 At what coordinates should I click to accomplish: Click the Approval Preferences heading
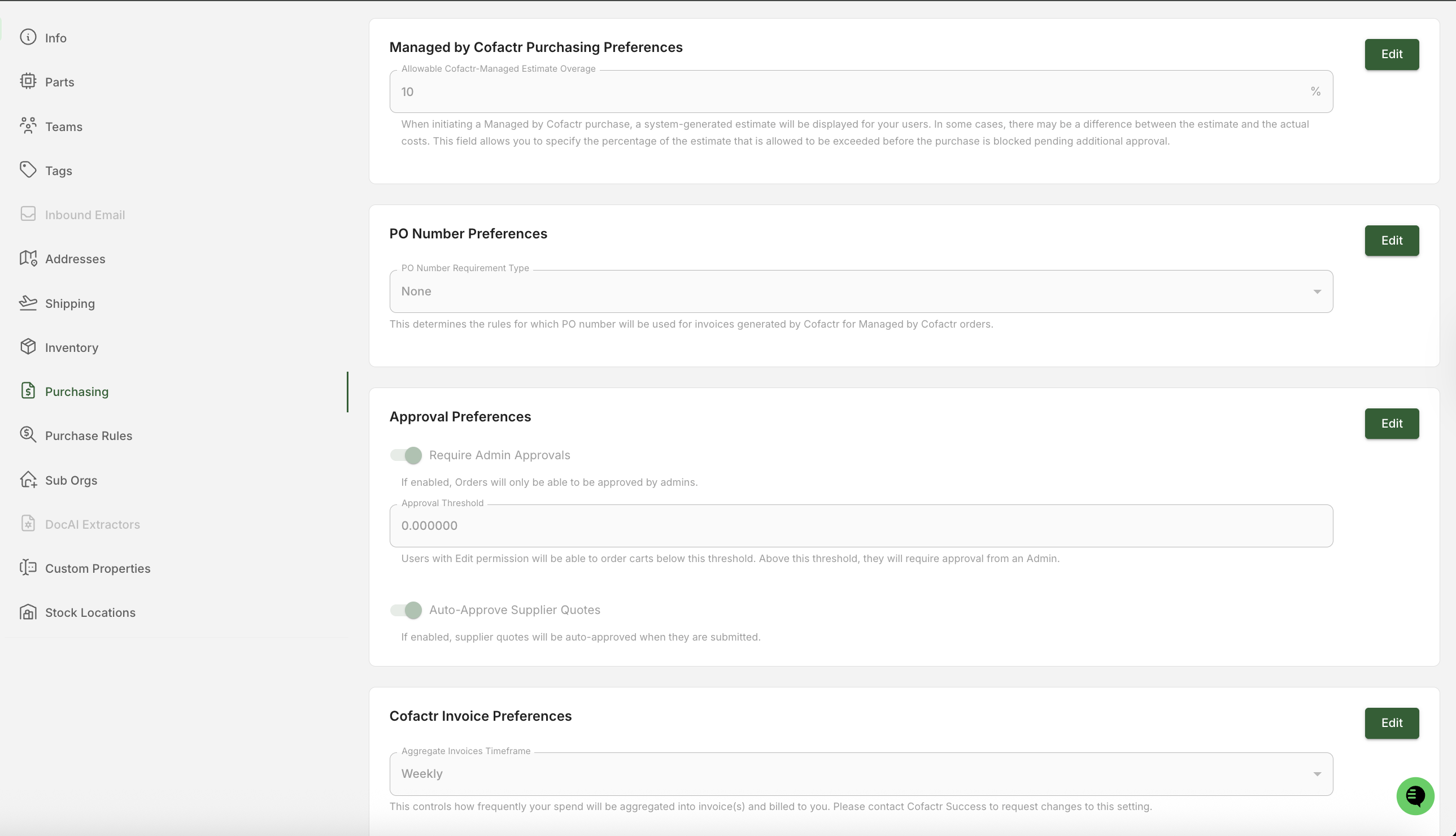pyautogui.click(x=460, y=417)
